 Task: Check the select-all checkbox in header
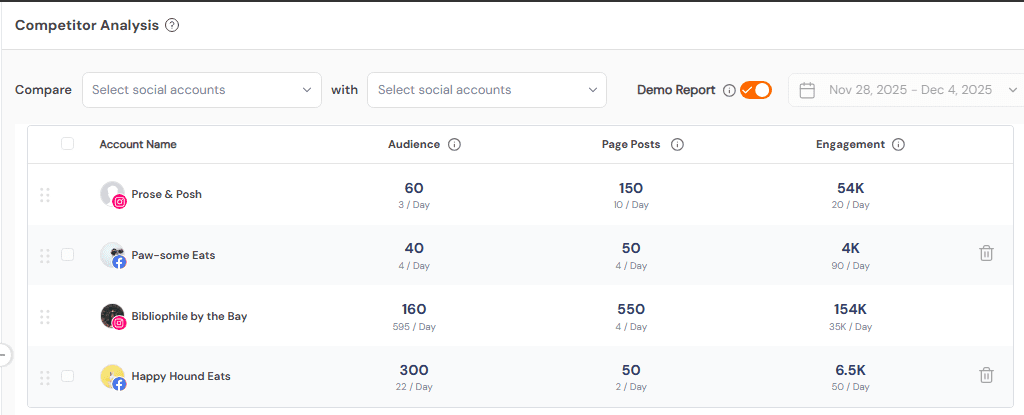[68, 144]
